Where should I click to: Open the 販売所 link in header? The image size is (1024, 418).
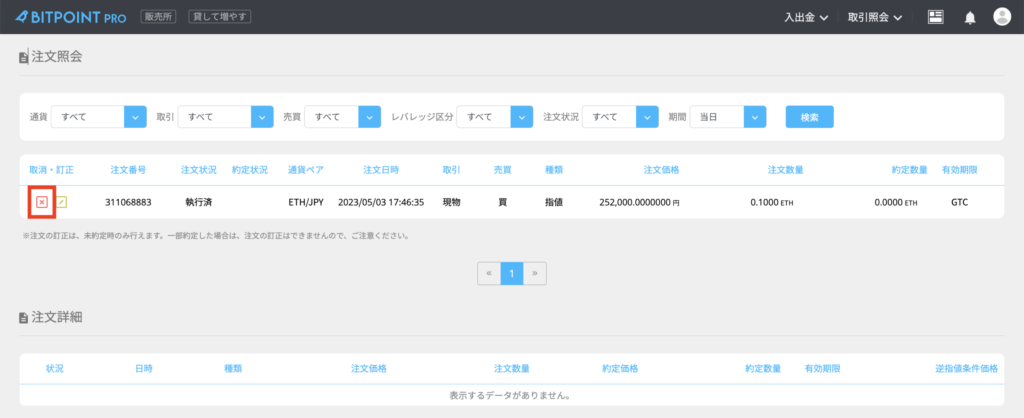(159, 17)
